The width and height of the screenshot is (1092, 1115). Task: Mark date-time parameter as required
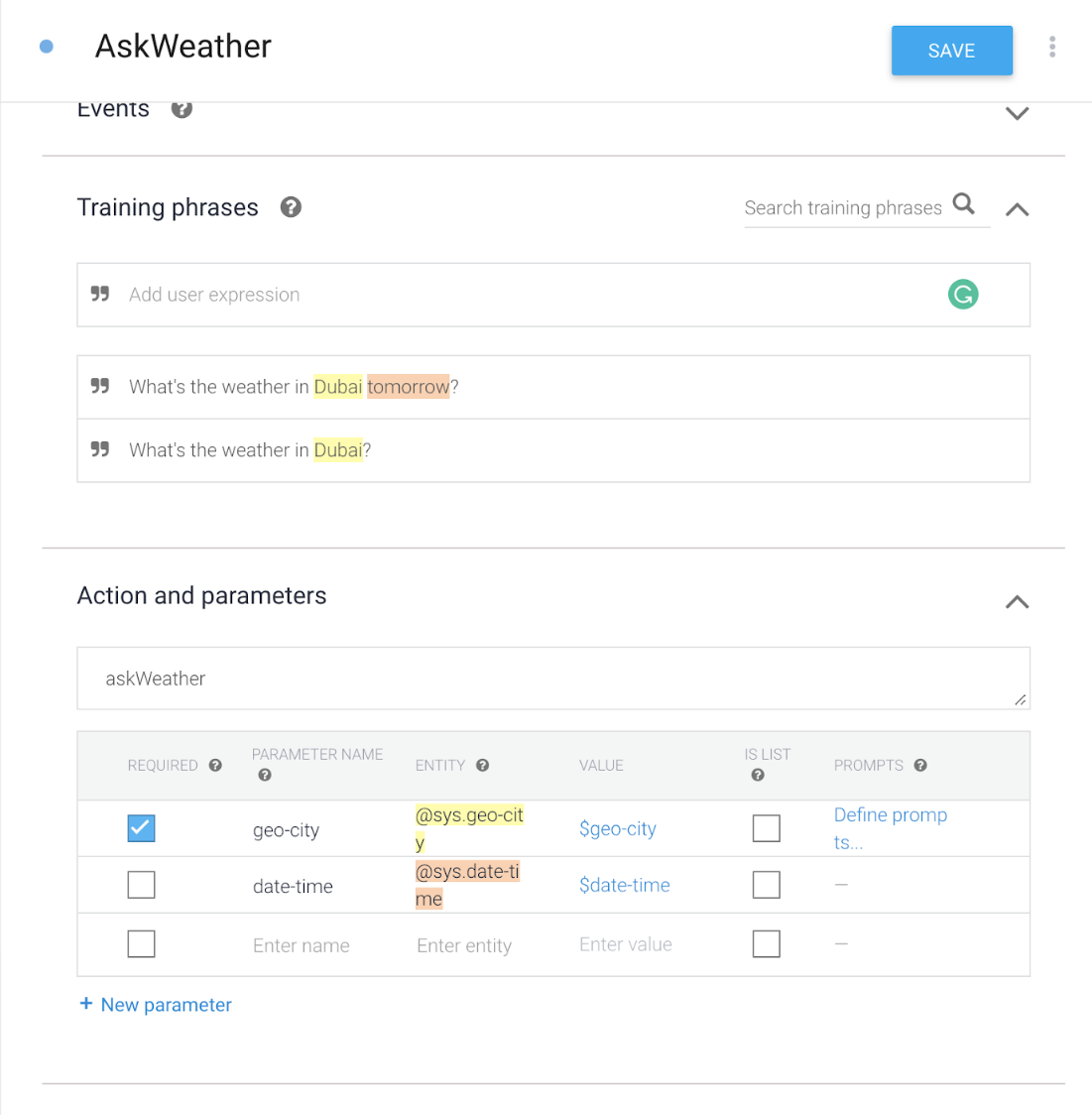(141, 885)
